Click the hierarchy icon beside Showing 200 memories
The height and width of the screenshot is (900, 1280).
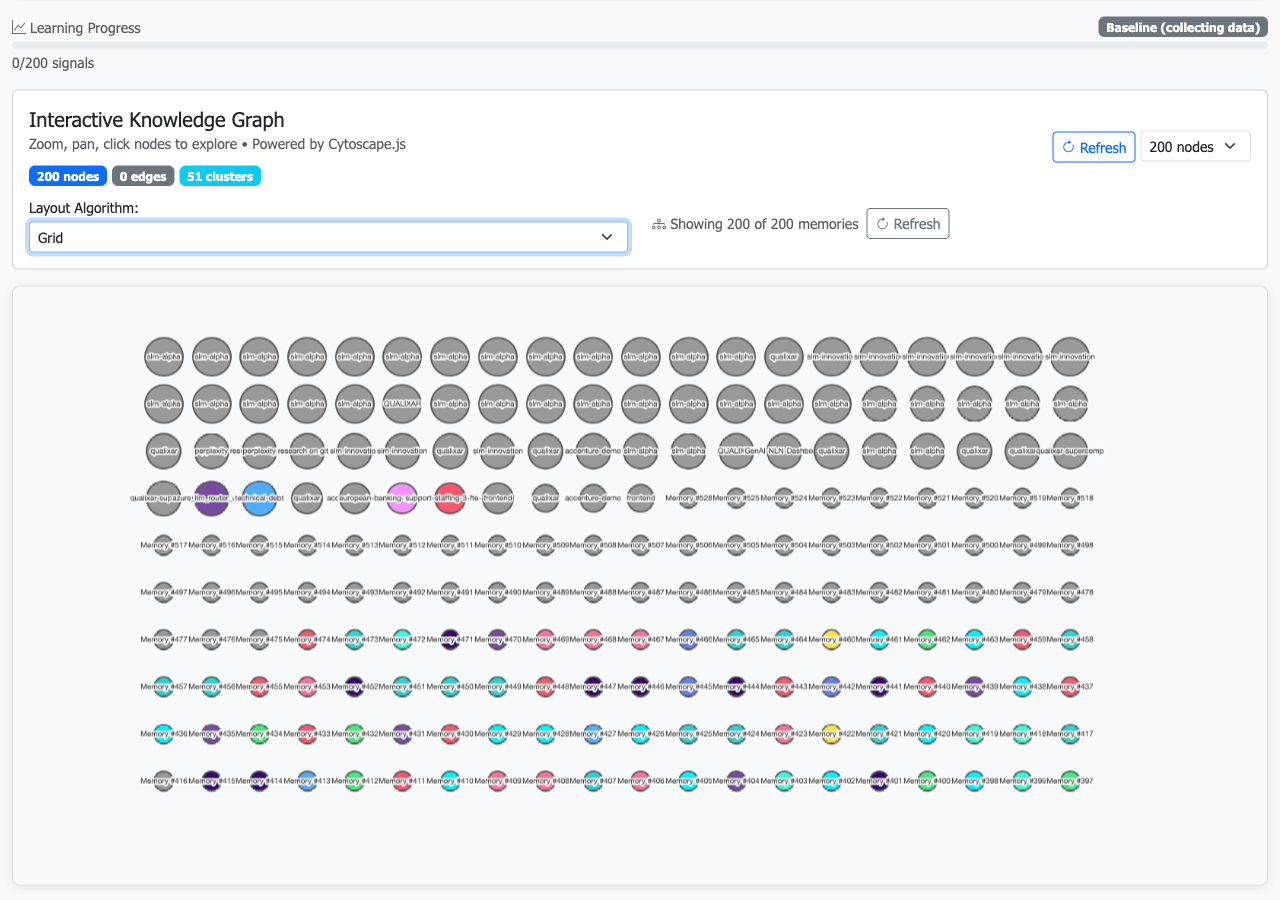pyautogui.click(x=659, y=225)
